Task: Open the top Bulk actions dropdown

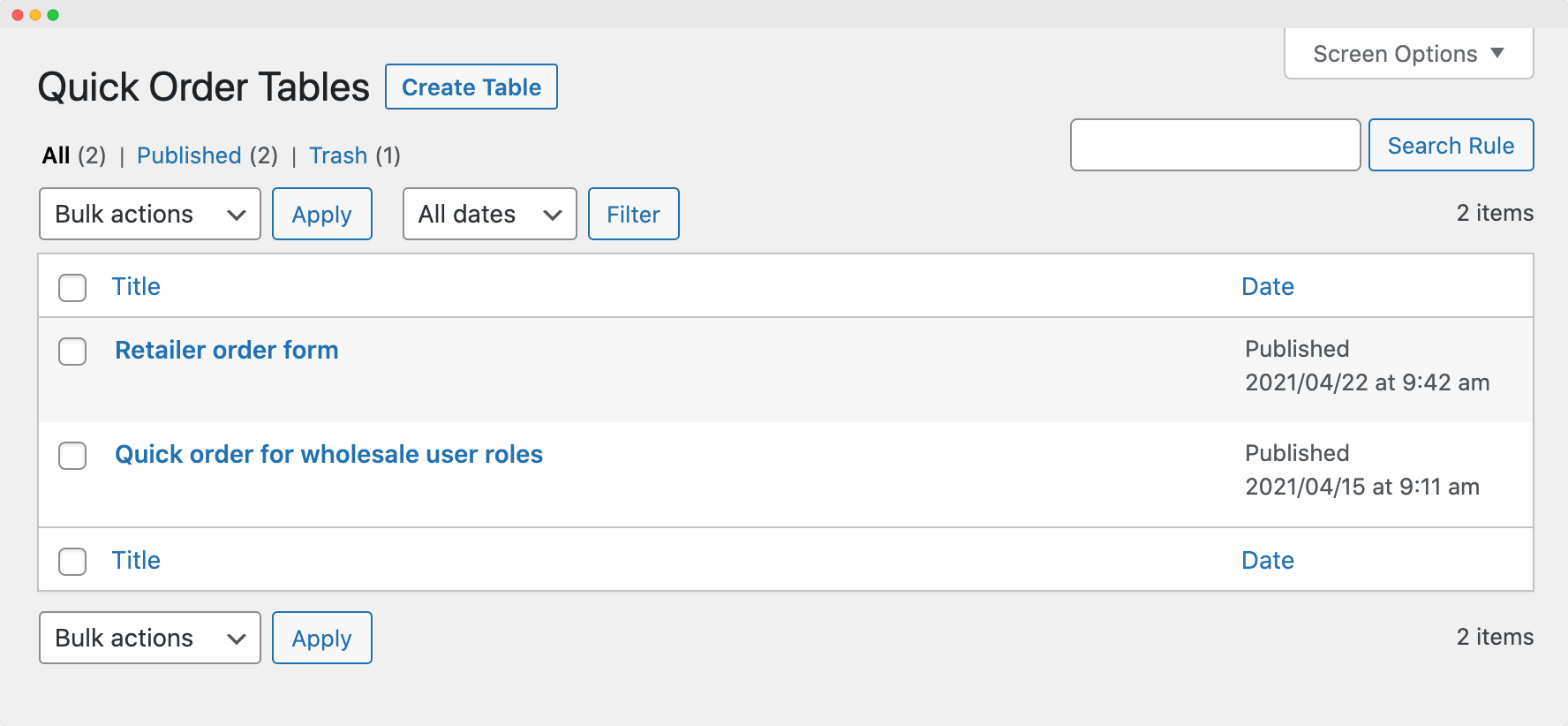Action: click(149, 214)
